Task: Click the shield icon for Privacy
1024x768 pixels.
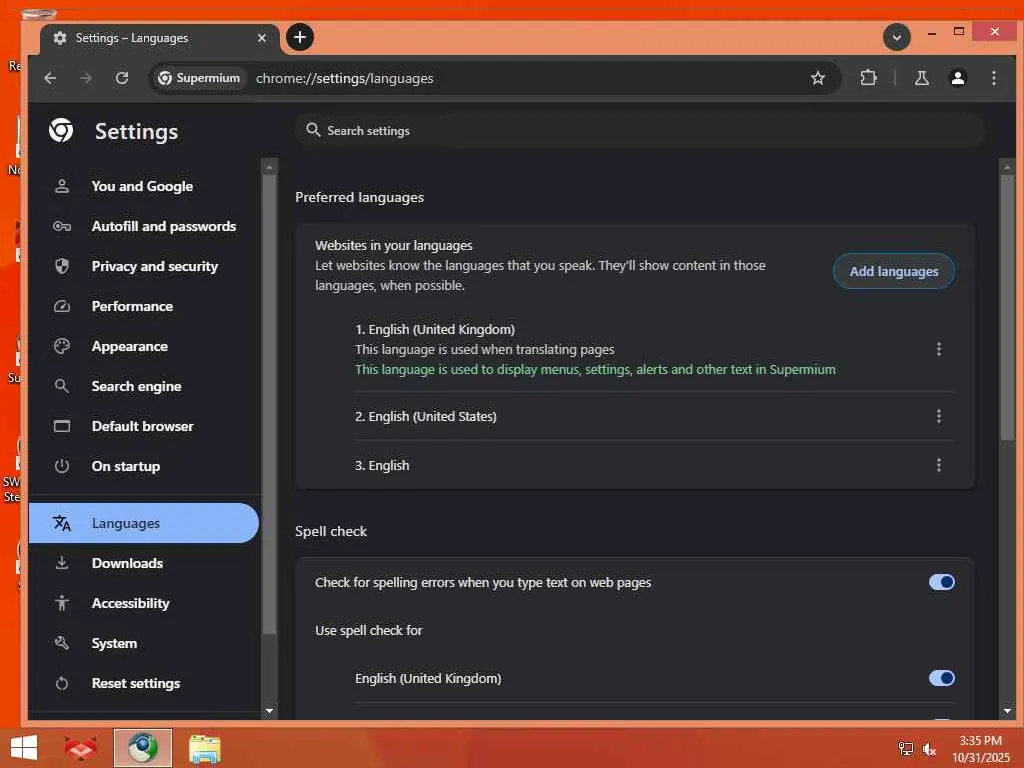Action: pyautogui.click(x=62, y=266)
